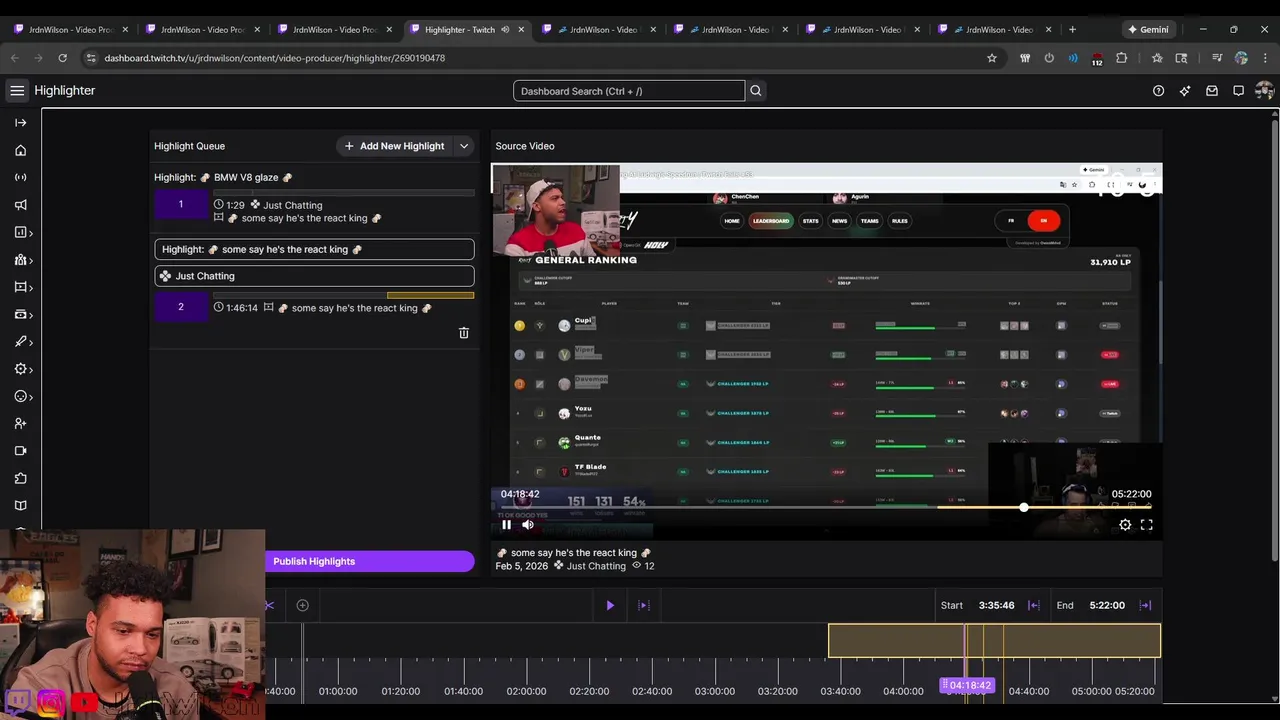Enter fullscreen on the source video
Image resolution: width=1280 pixels, height=720 pixels.
1147,524
